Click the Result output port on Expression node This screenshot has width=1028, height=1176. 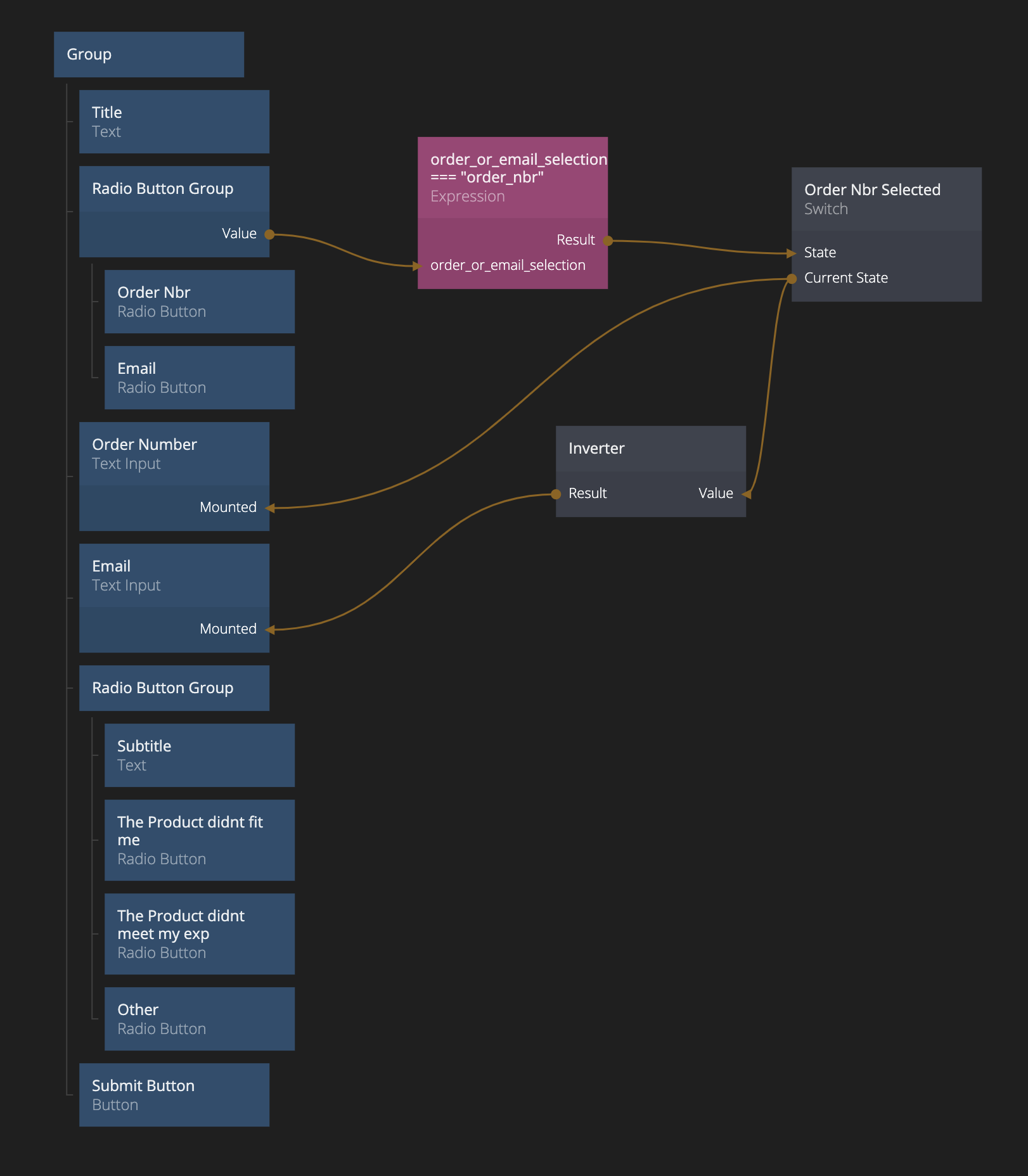tap(608, 241)
